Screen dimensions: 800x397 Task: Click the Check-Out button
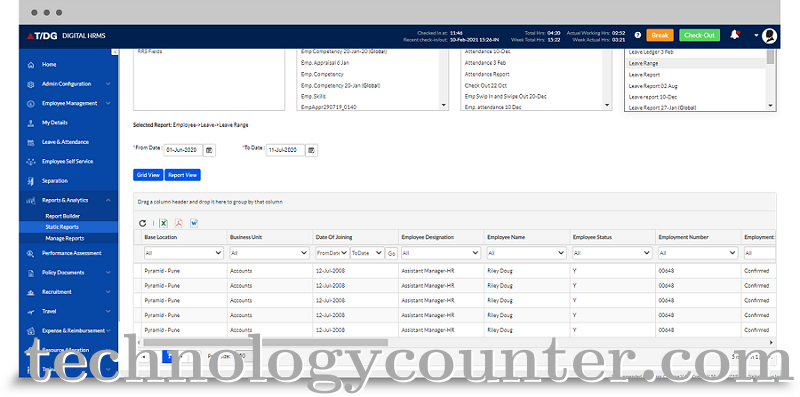click(x=699, y=35)
